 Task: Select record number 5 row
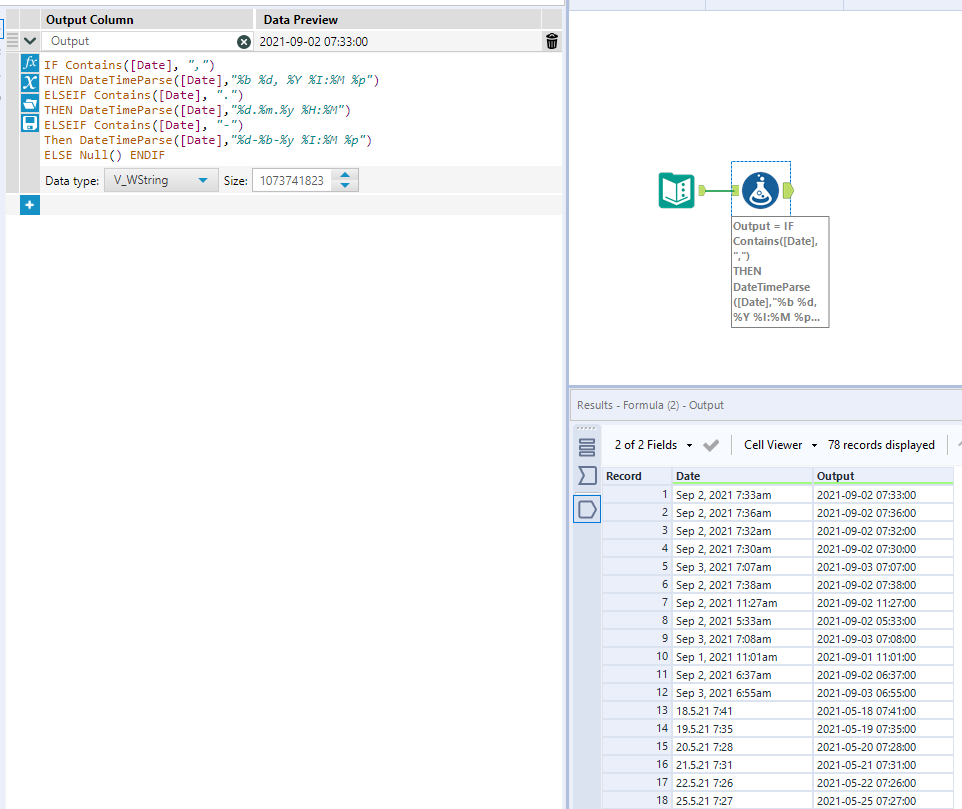637,567
